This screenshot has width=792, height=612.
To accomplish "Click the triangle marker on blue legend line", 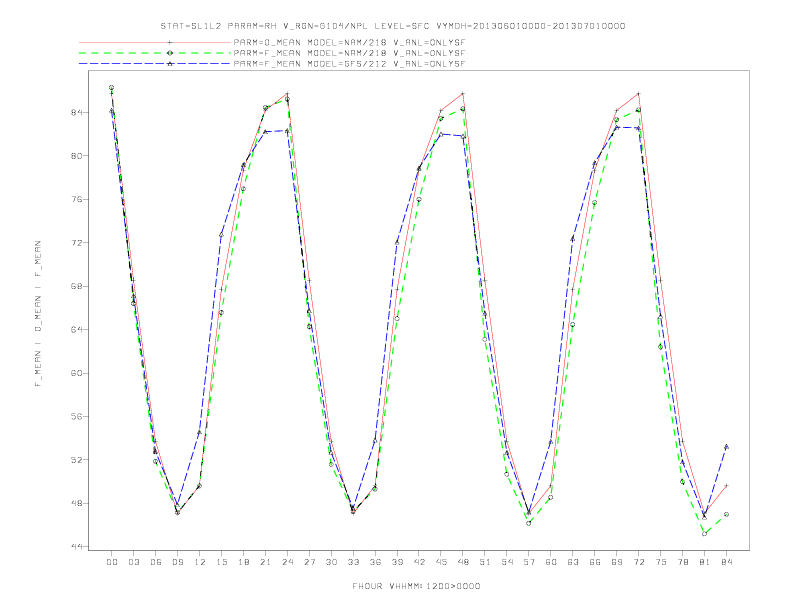I will (170, 64).
